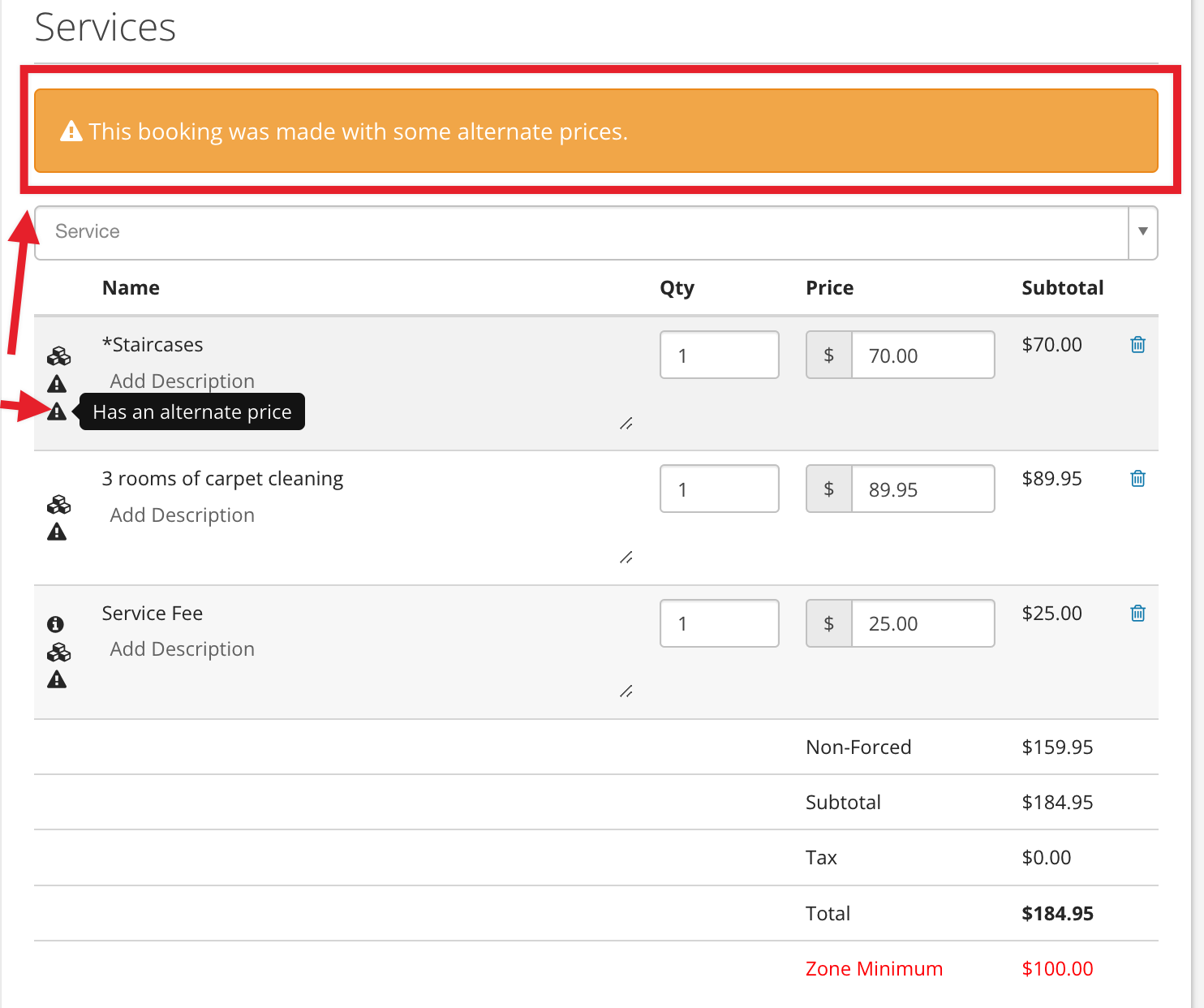
Task: Click the Service Fee name
Action: coord(153,614)
